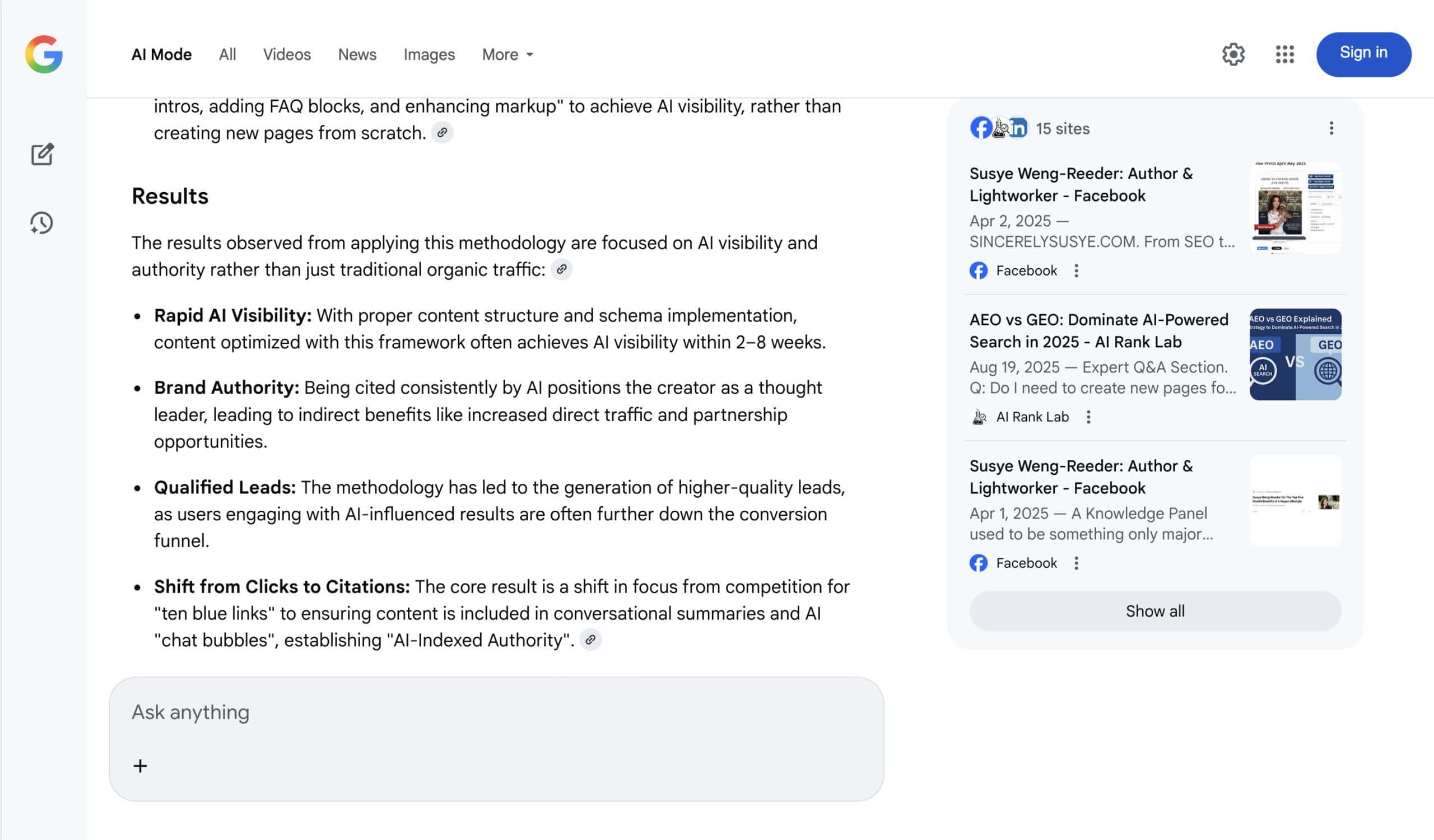Click Show all sources button

tap(1154, 611)
